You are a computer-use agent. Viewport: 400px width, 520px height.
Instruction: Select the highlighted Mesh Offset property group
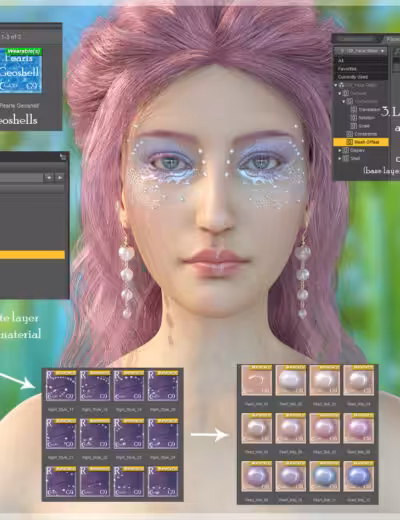pyautogui.click(x=361, y=142)
